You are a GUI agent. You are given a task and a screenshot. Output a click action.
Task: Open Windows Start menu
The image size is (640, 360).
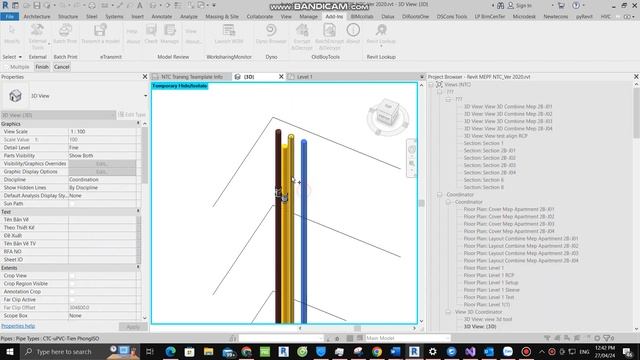(9, 351)
